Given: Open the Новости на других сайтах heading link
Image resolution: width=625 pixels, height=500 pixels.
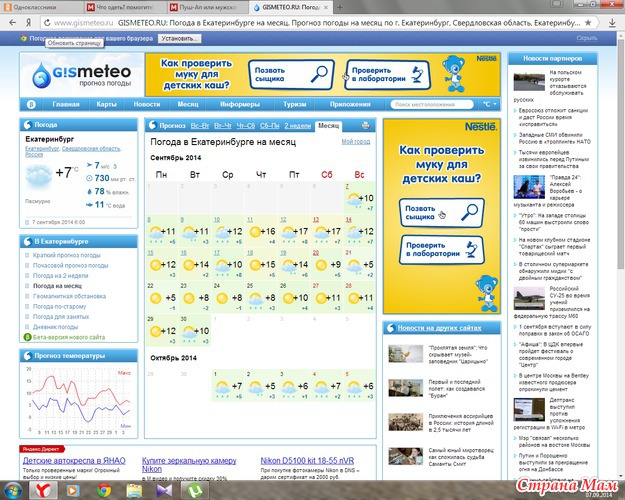Looking at the screenshot, I should [x=439, y=328].
